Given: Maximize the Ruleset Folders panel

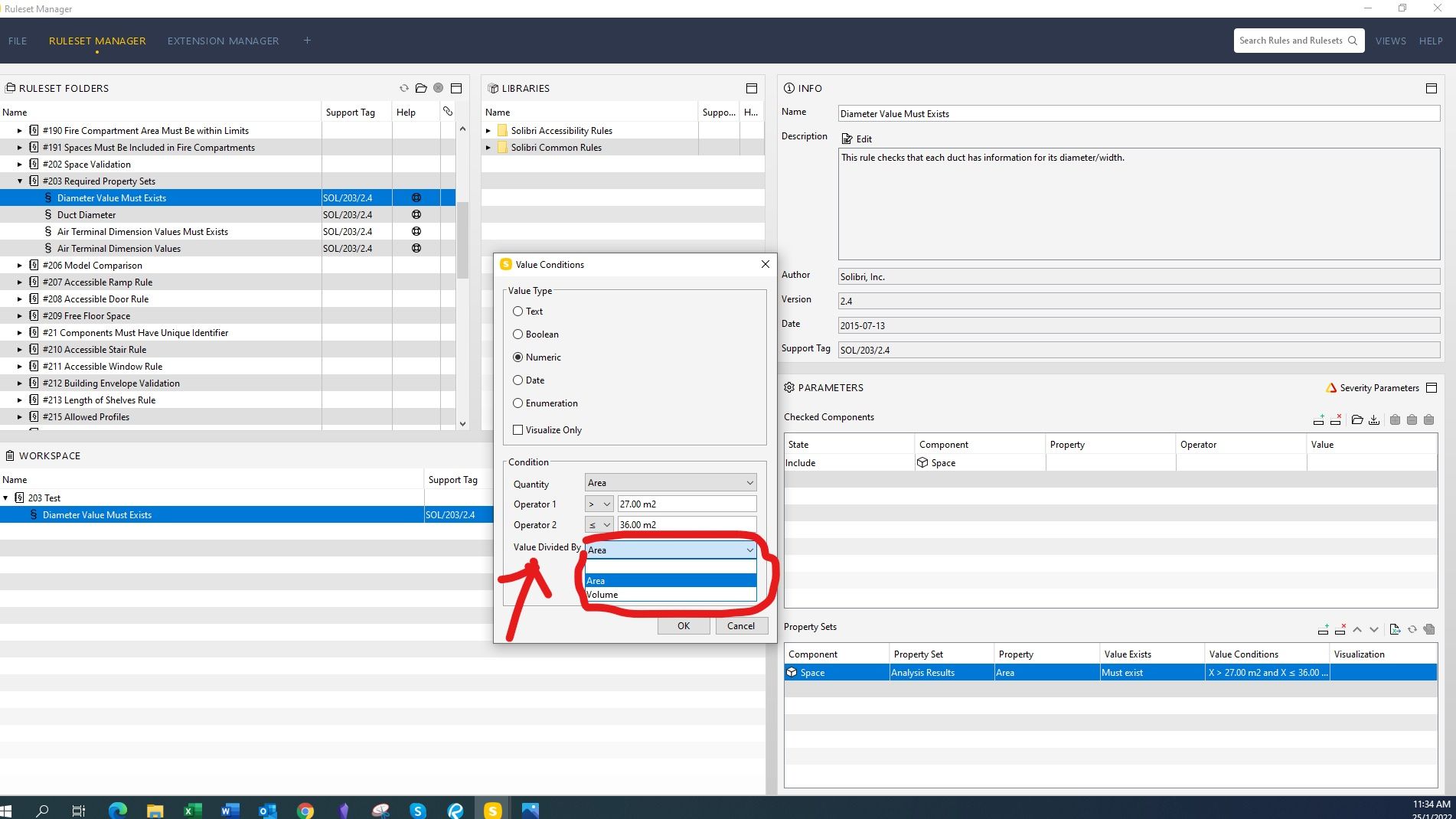Looking at the screenshot, I should click(456, 88).
